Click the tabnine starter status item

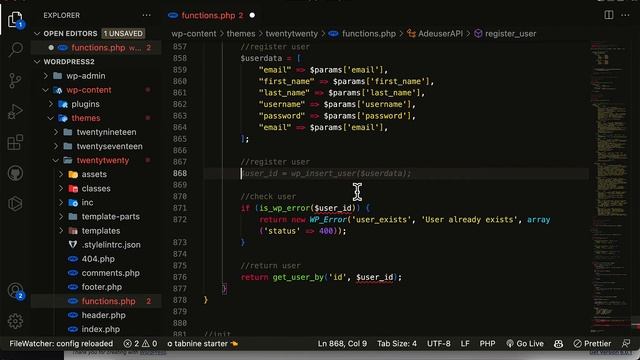pyautogui.click(x=202, y=344)
